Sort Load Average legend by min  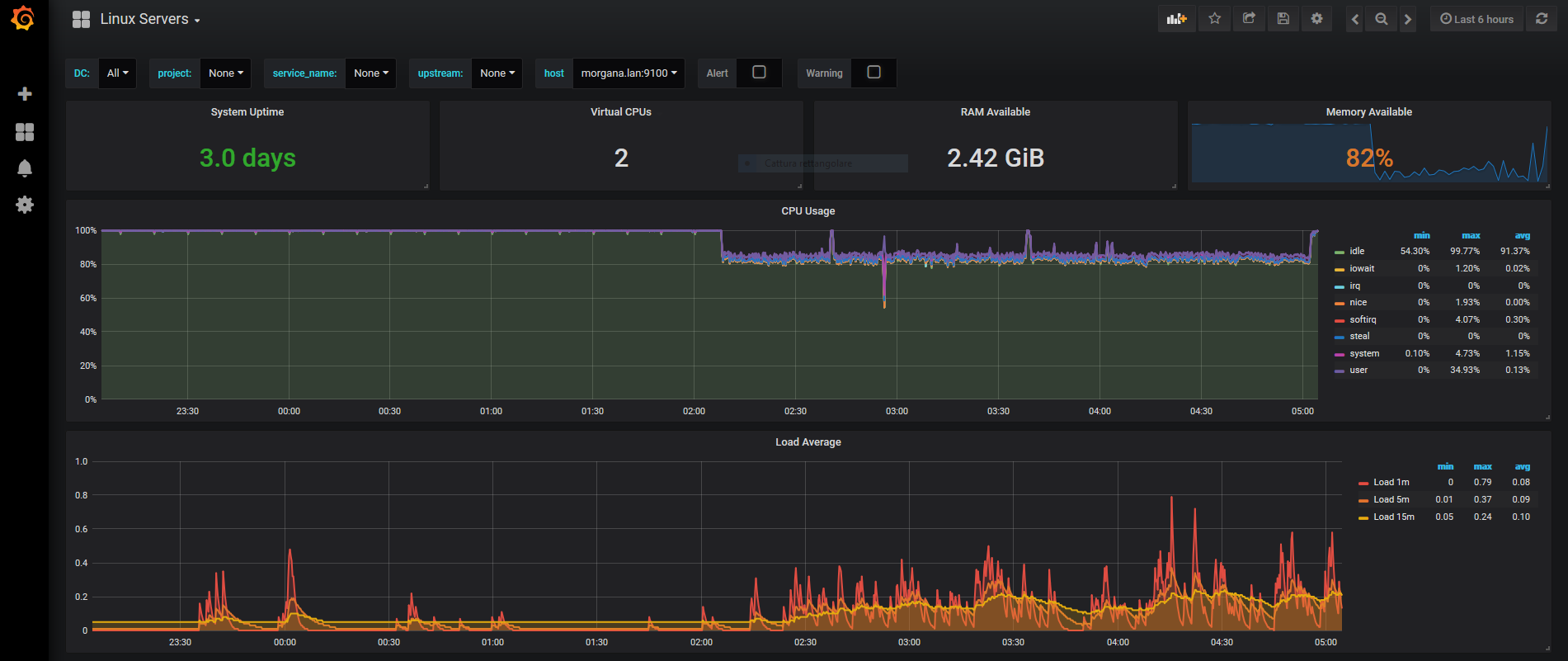point(1445,466)
